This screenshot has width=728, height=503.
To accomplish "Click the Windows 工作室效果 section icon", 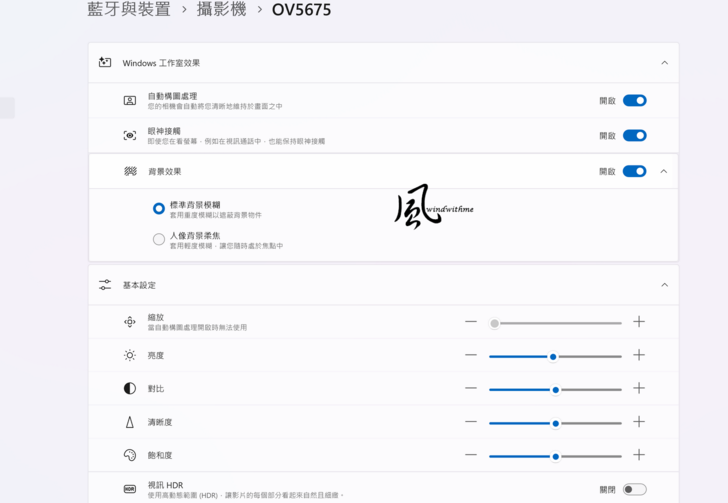I will click(x=105, y=63).
